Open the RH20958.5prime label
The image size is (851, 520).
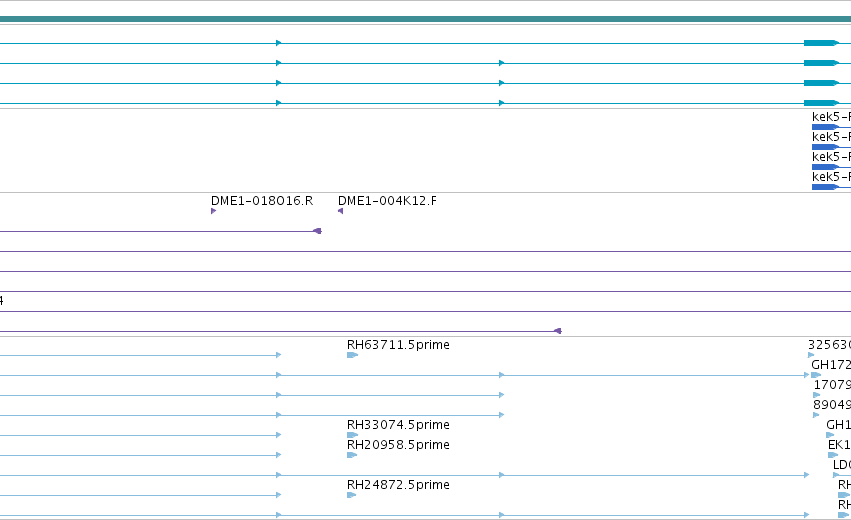[x=398, y=445]
